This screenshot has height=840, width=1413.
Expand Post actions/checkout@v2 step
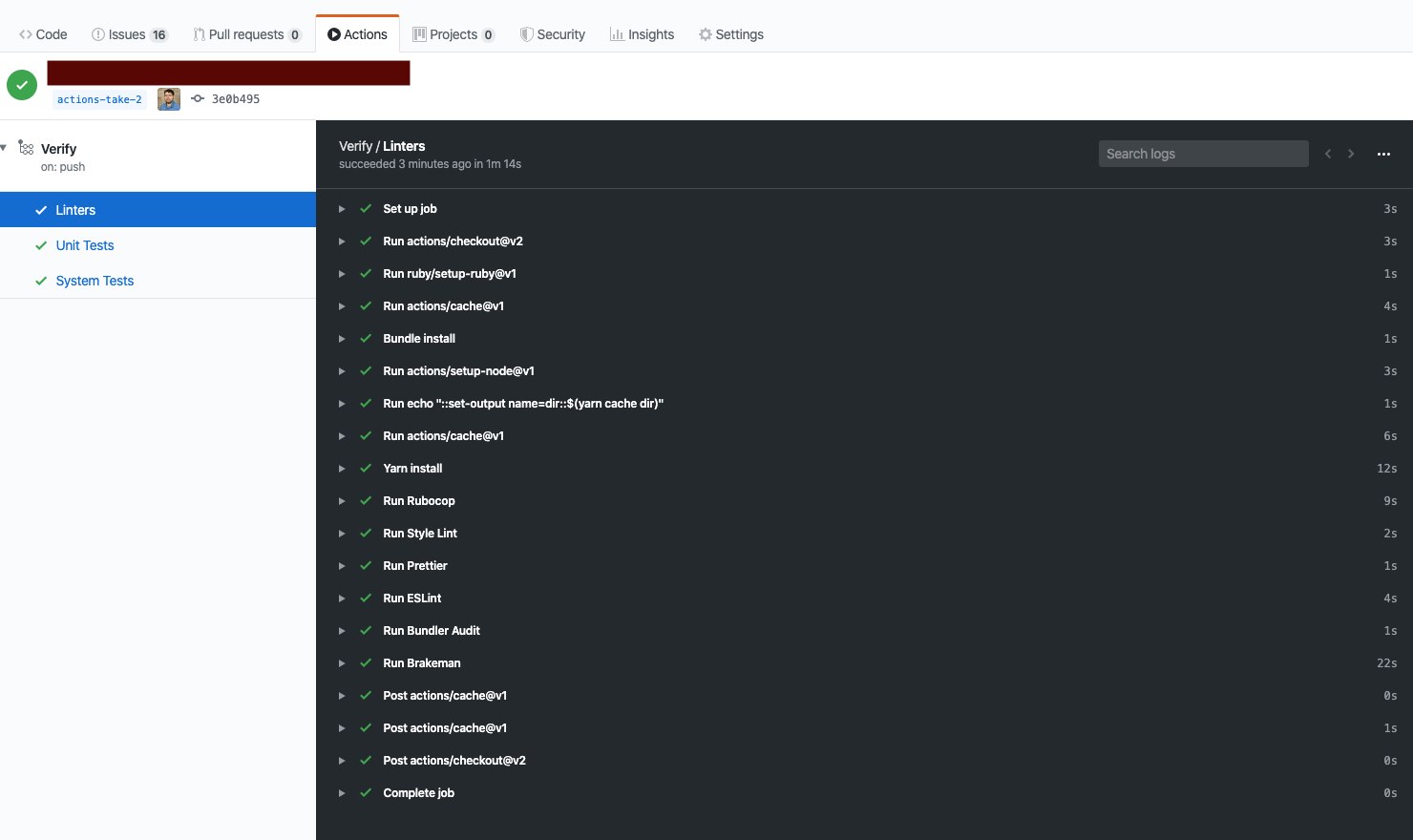click(x=342, y=761)
